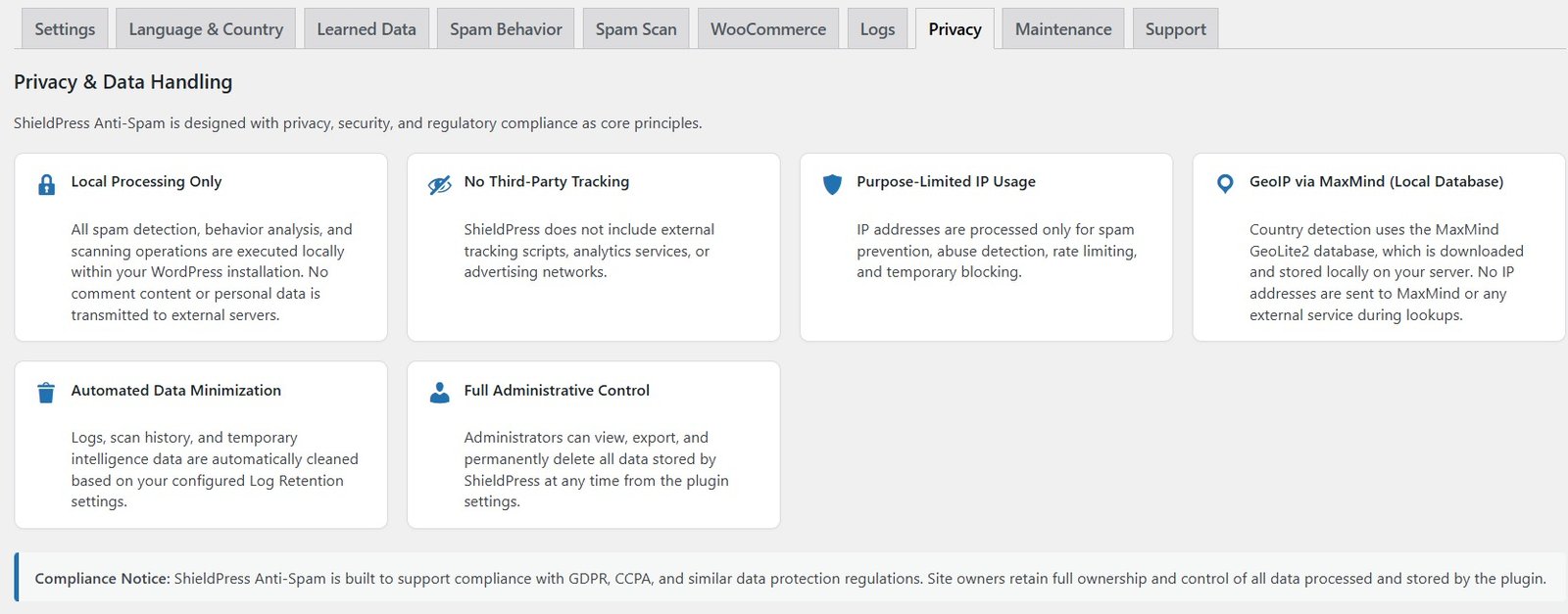The image size is (1568, 614).
Task: Switch to the Settings tab
Action: (x=64, y=28)
